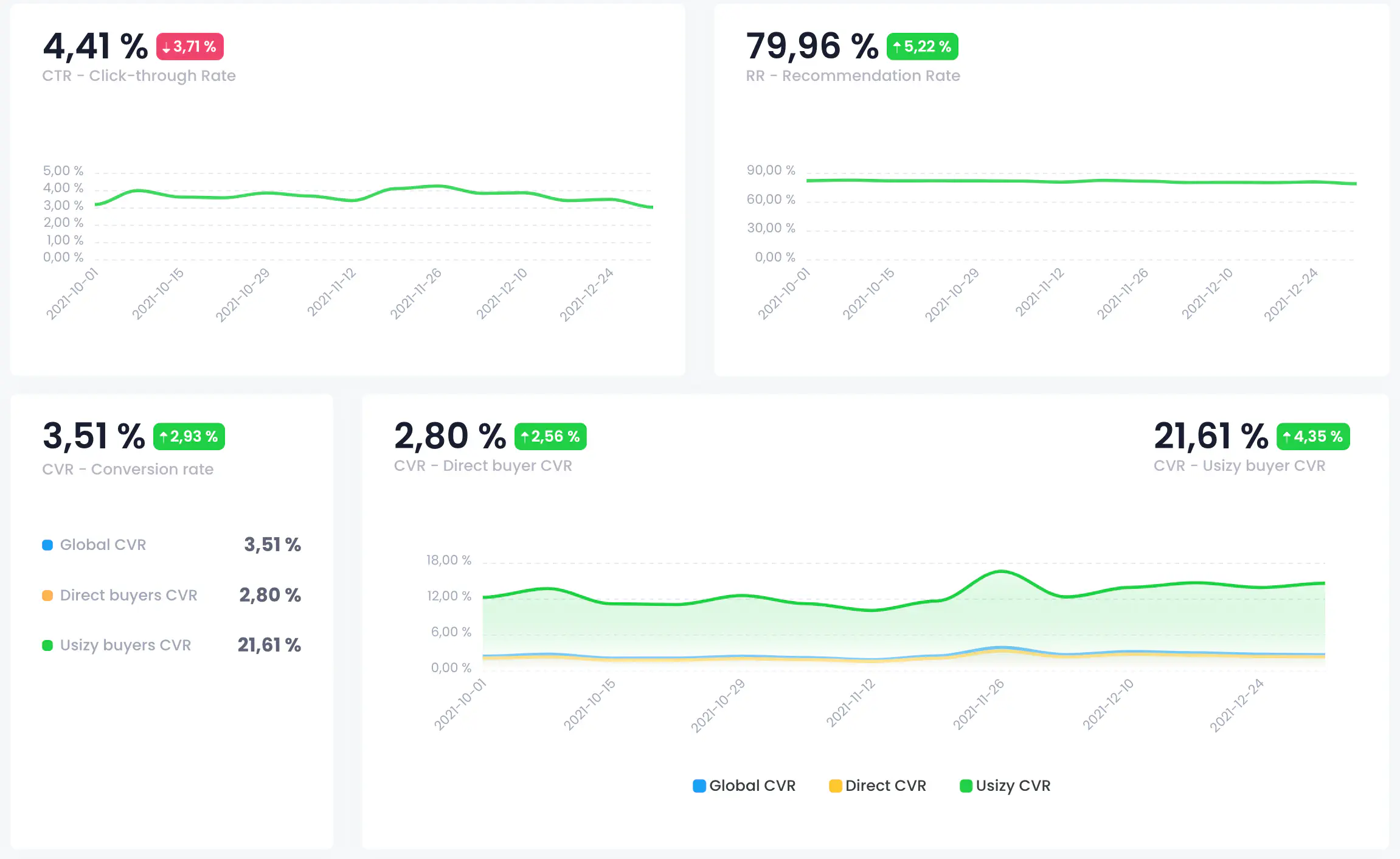
Task: Click the green 5,22 % Recommendation Rate badge
Action: pos(922,47)
